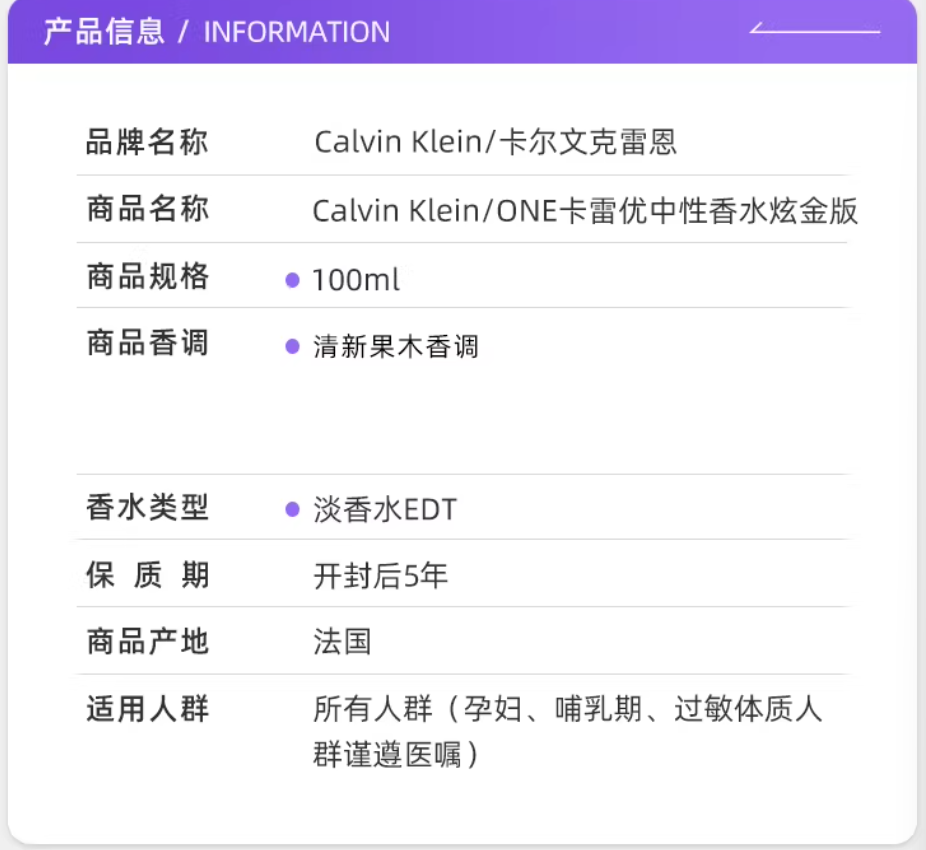926x850 pixels.
Task: Select the 产品信息 / INFORMATION header title
Action: [216, 31]
